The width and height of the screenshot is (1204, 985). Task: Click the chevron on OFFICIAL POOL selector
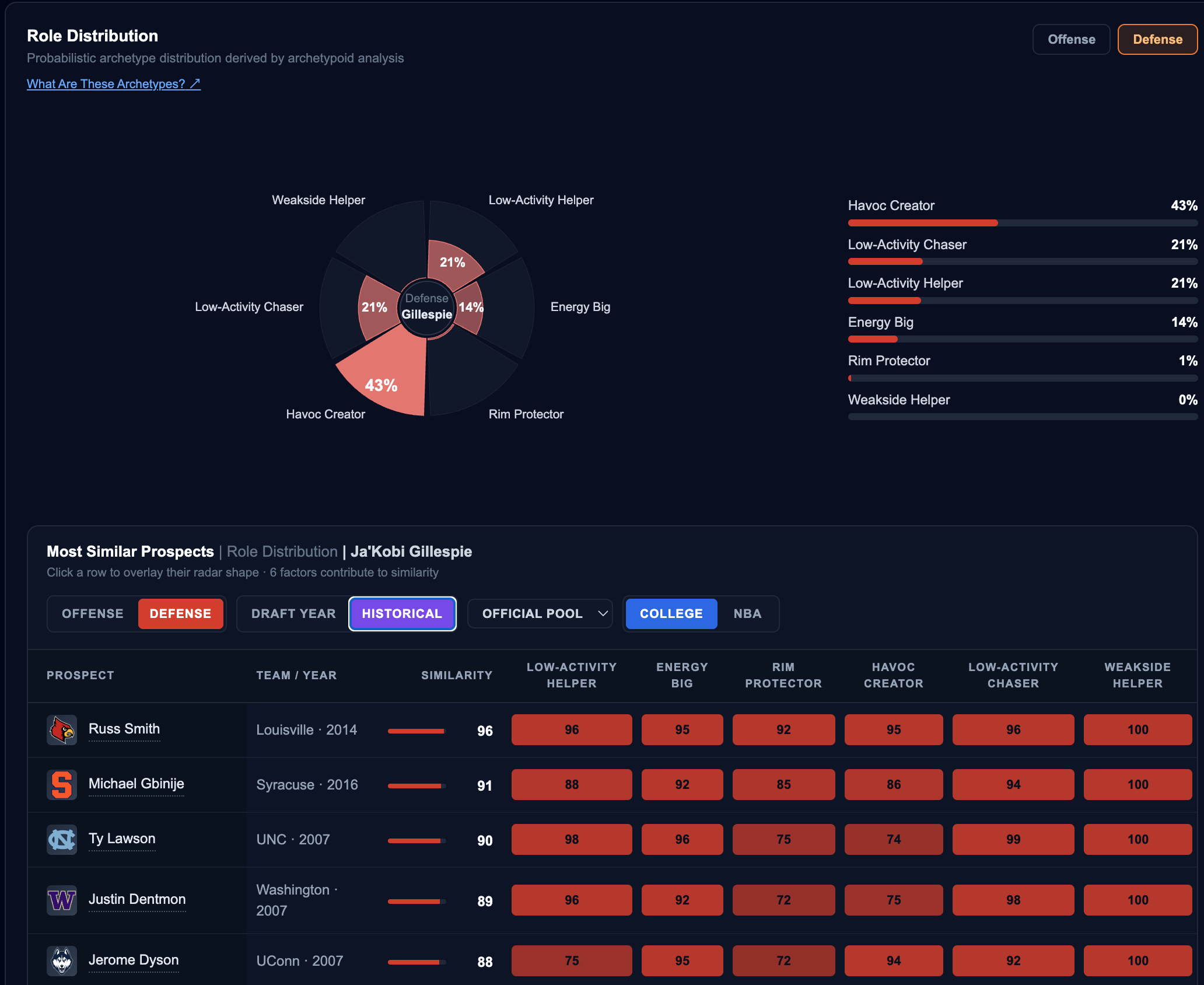(x=603, y=614)
